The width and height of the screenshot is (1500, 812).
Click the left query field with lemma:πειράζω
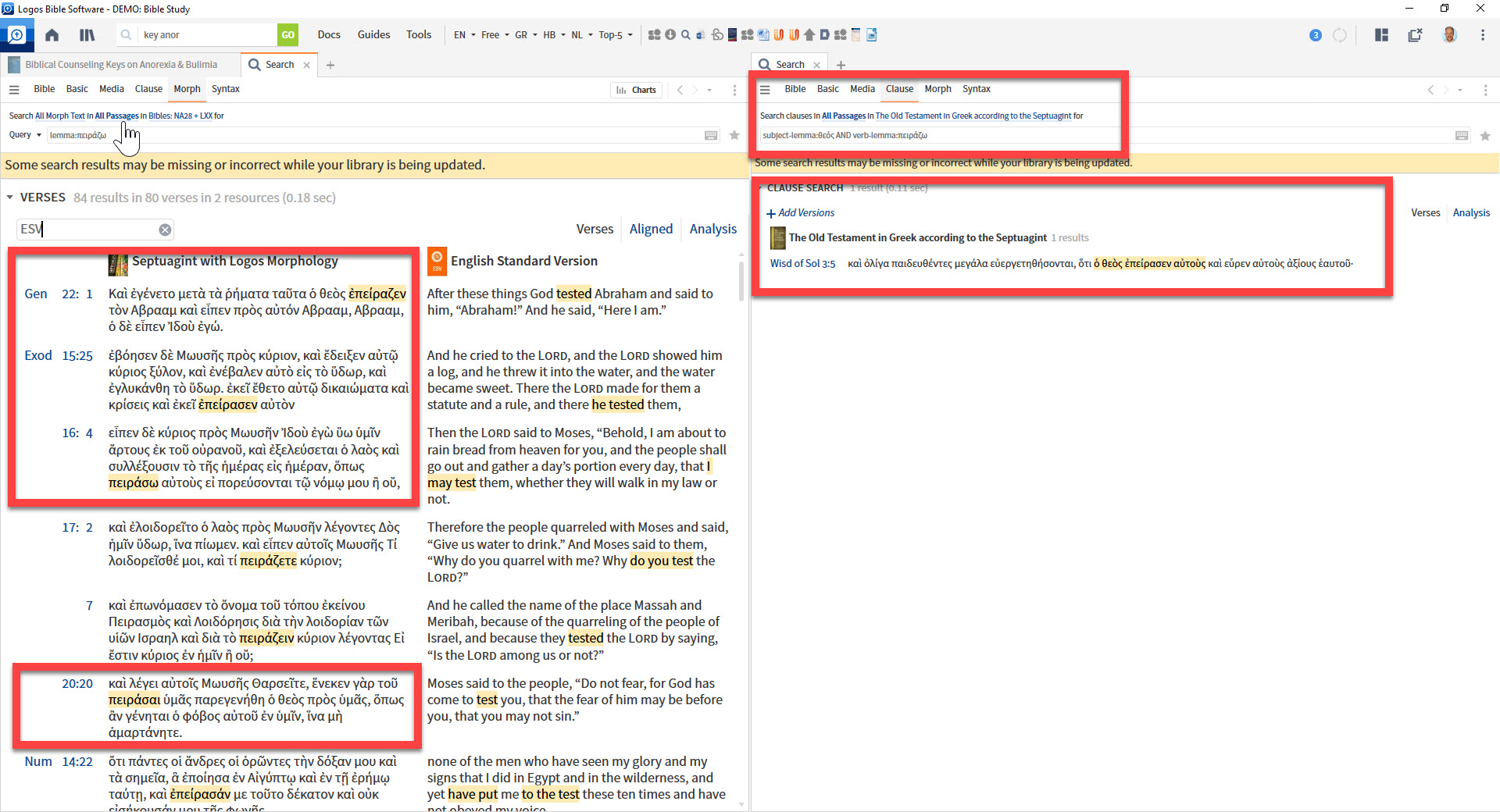click(384, 135)
